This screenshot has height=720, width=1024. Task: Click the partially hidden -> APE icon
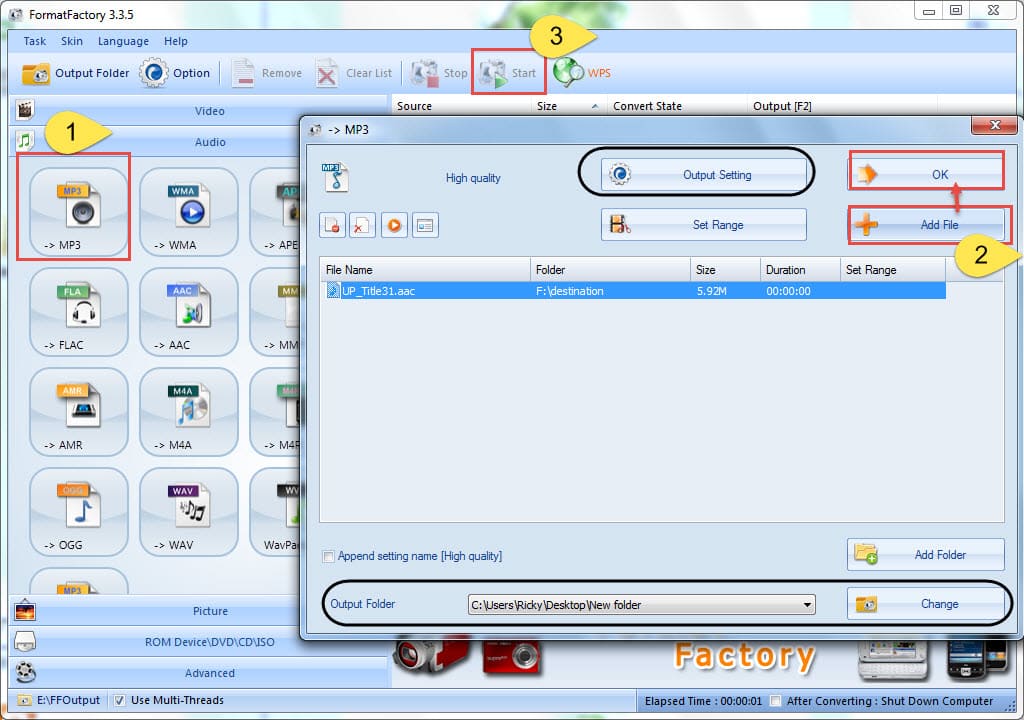(x=275, y=212)
